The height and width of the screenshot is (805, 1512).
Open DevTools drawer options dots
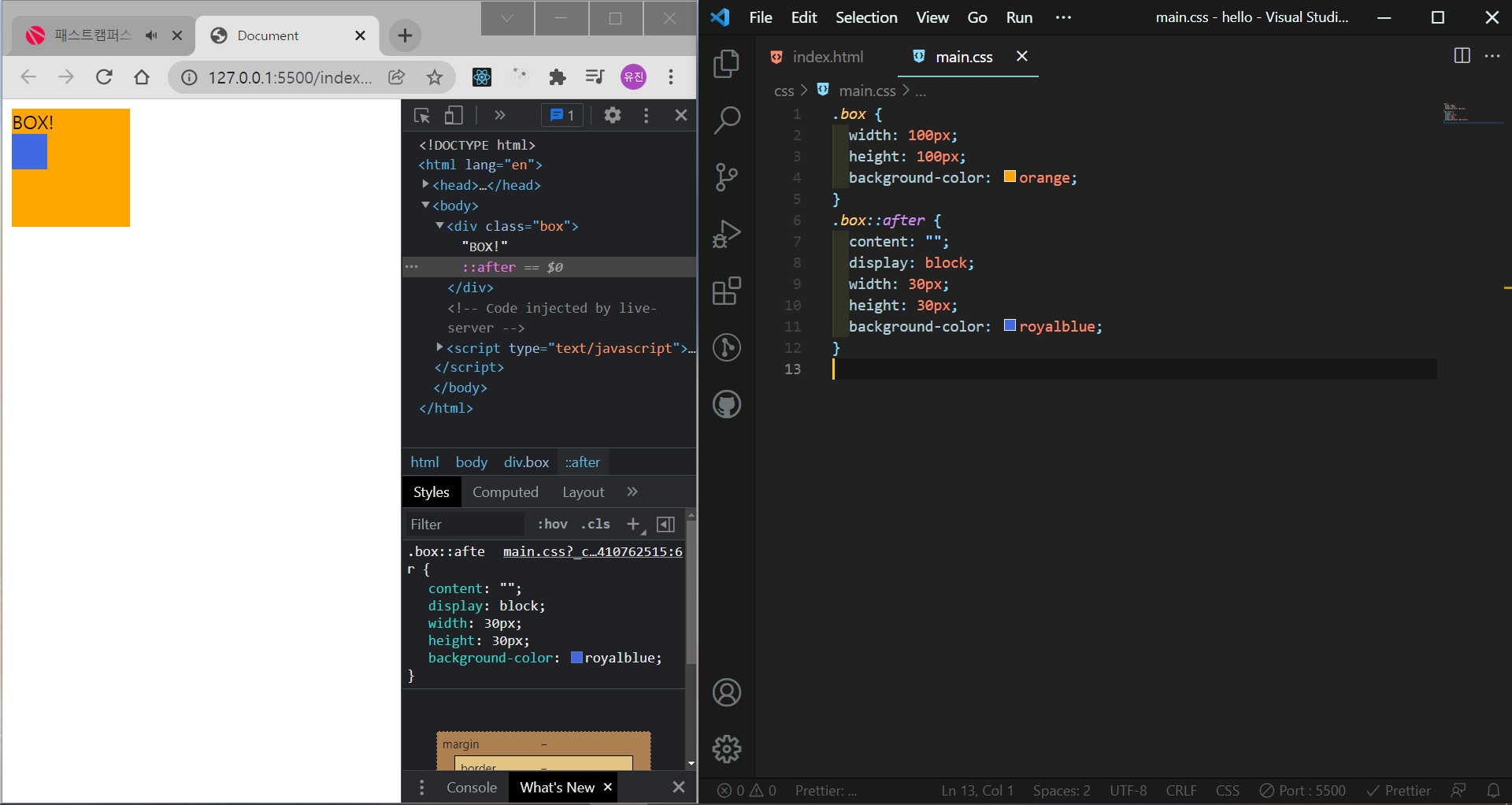coord(422,787)
